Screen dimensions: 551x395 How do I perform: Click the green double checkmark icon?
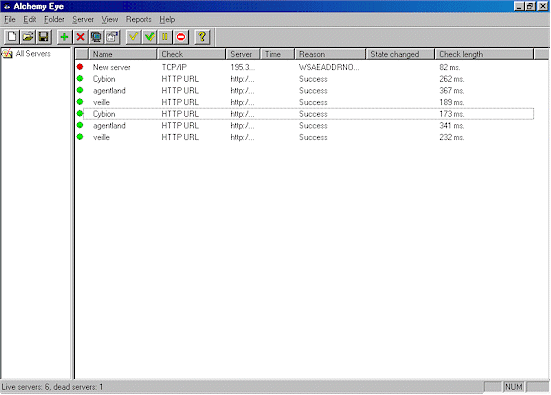click(150, 37)
